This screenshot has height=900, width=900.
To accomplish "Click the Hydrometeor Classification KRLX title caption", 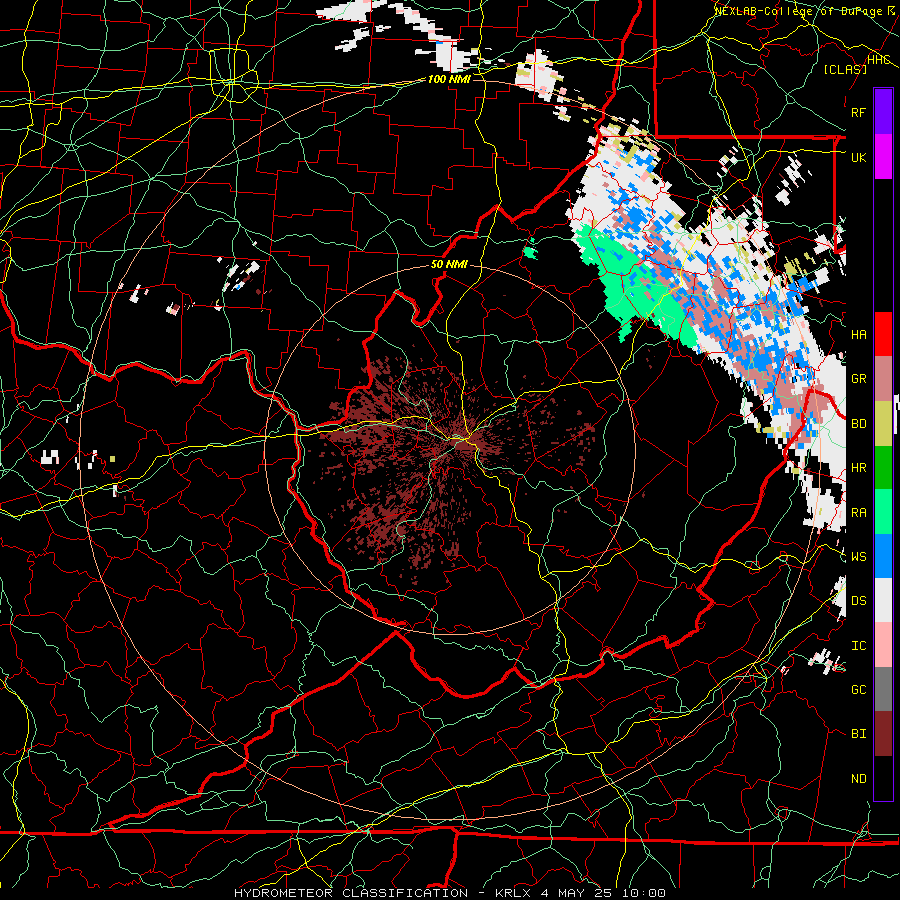I will pos(449,893).
